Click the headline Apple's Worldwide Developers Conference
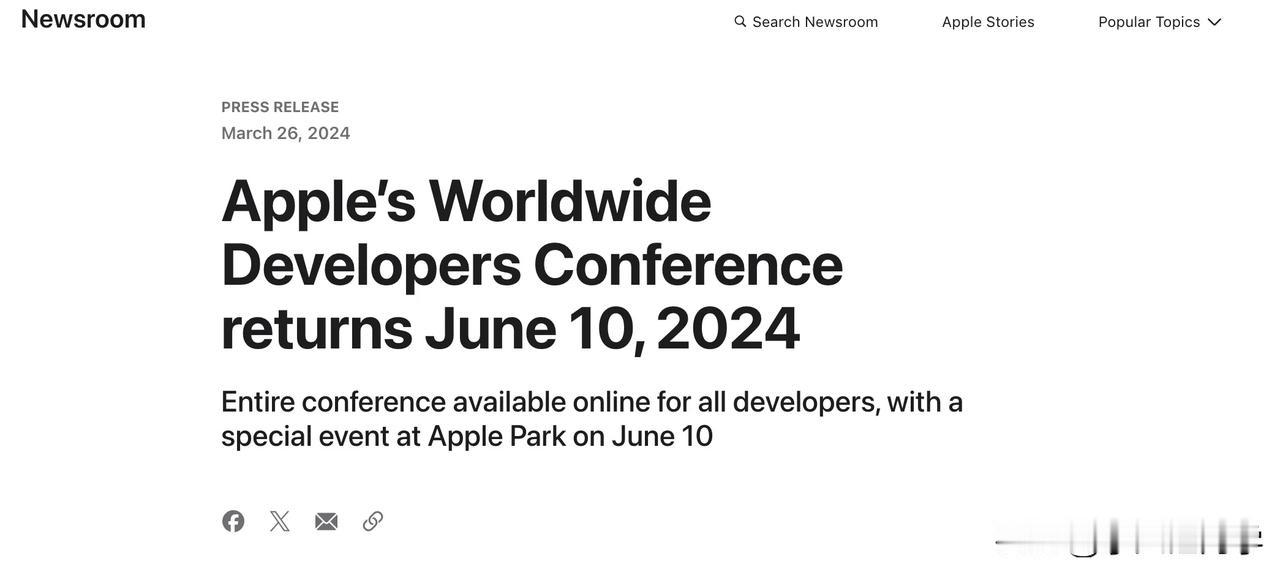This screenshot has height=572, width=1280. click(532, 264)
